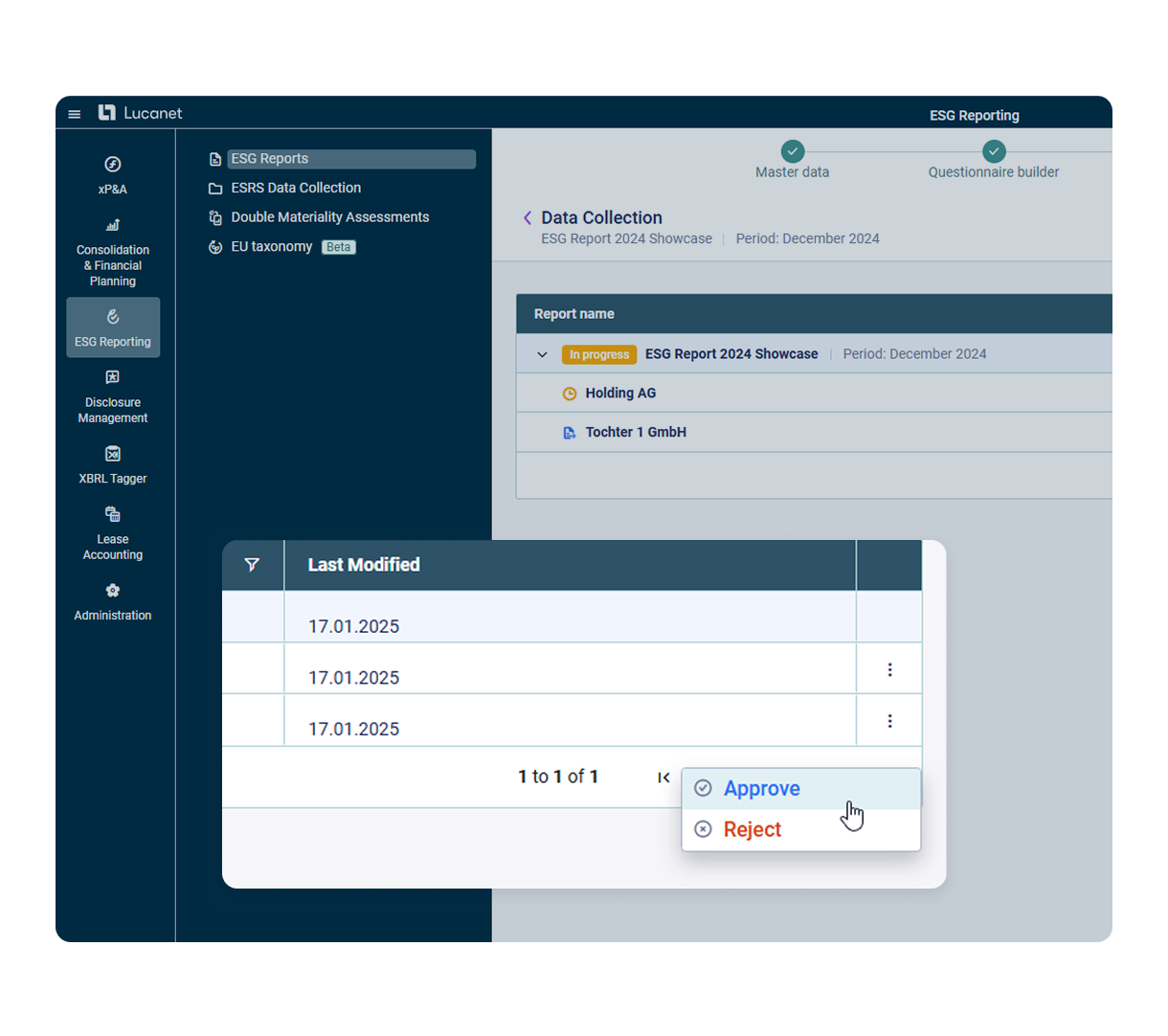Open the Disclosure Management module
The image size is (1168, 1036).
click(x=112, y=396)
